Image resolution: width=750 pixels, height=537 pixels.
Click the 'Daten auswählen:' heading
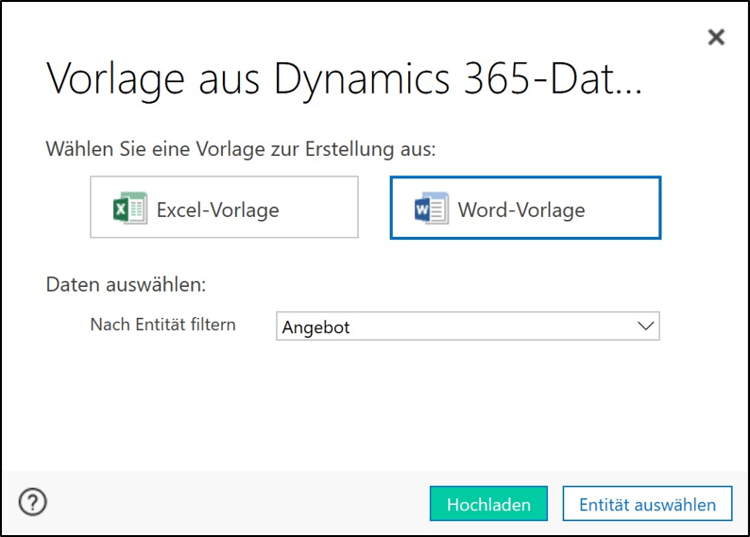(x=126, y=284)
